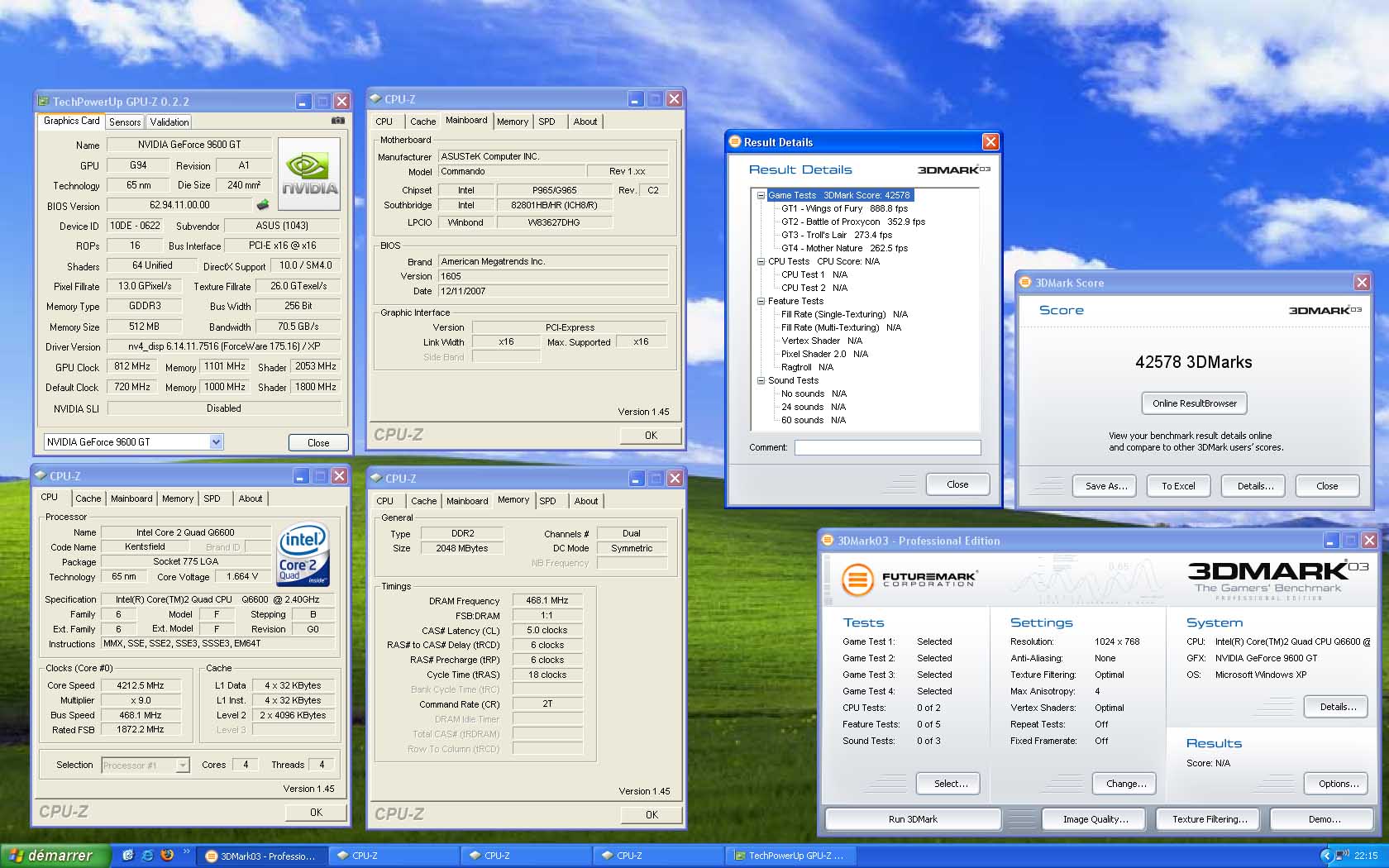
Task: Click the Intel Core 2 Quad logo
Action: point(304,553)
